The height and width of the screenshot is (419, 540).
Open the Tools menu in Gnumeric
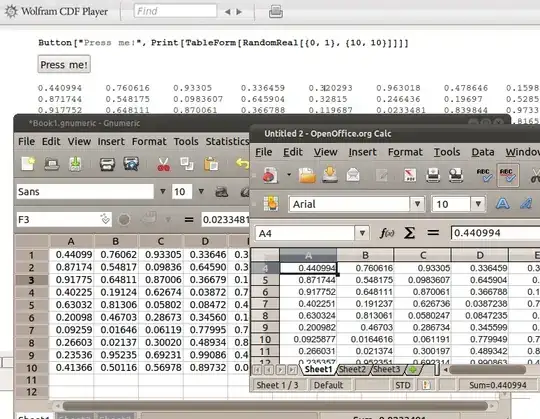(x=186, y=142)
